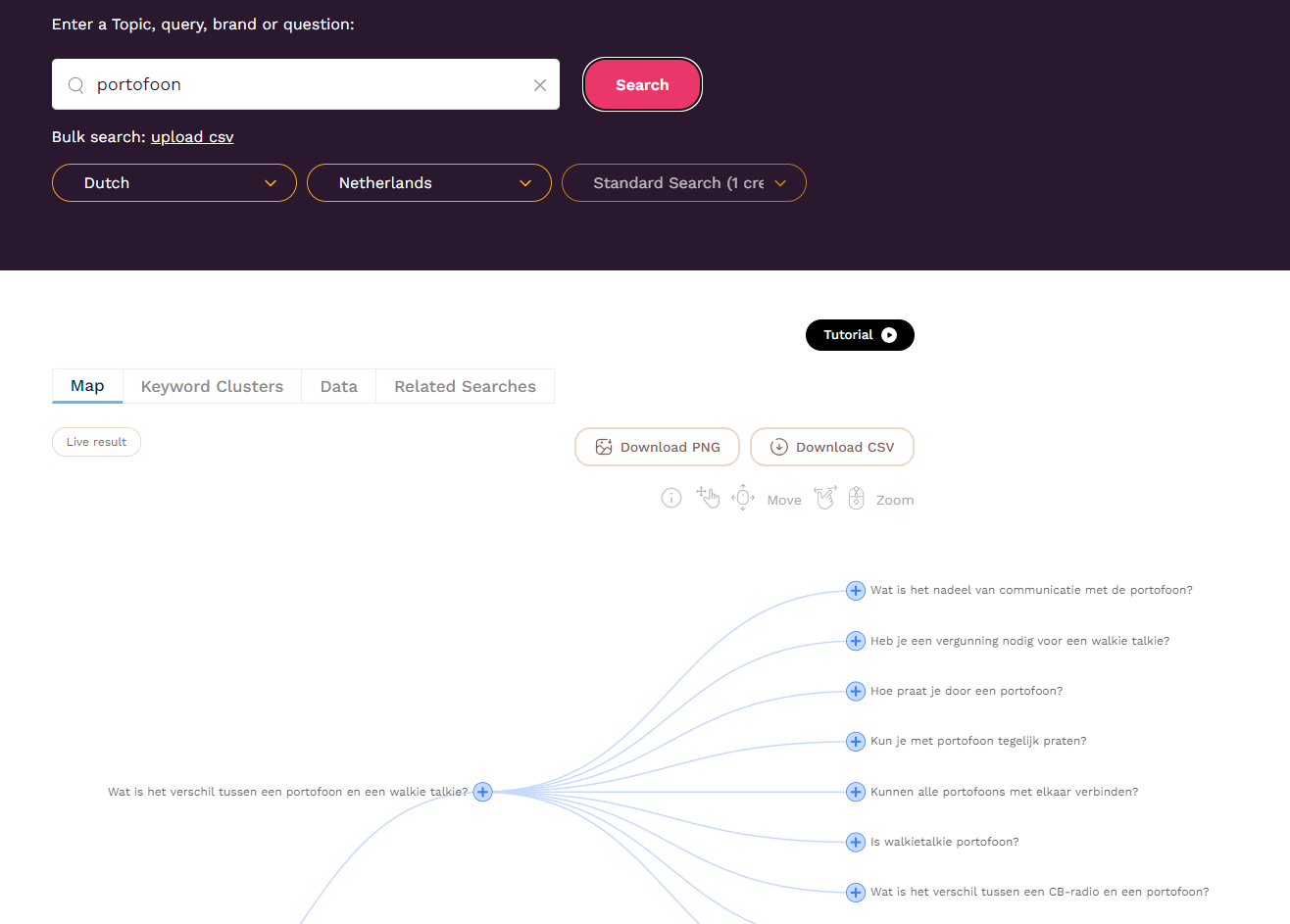Click the pinch gesture zoom icon
This screenshot has width=1290, height=924.
pyautogui.click(x=825, y=498)
